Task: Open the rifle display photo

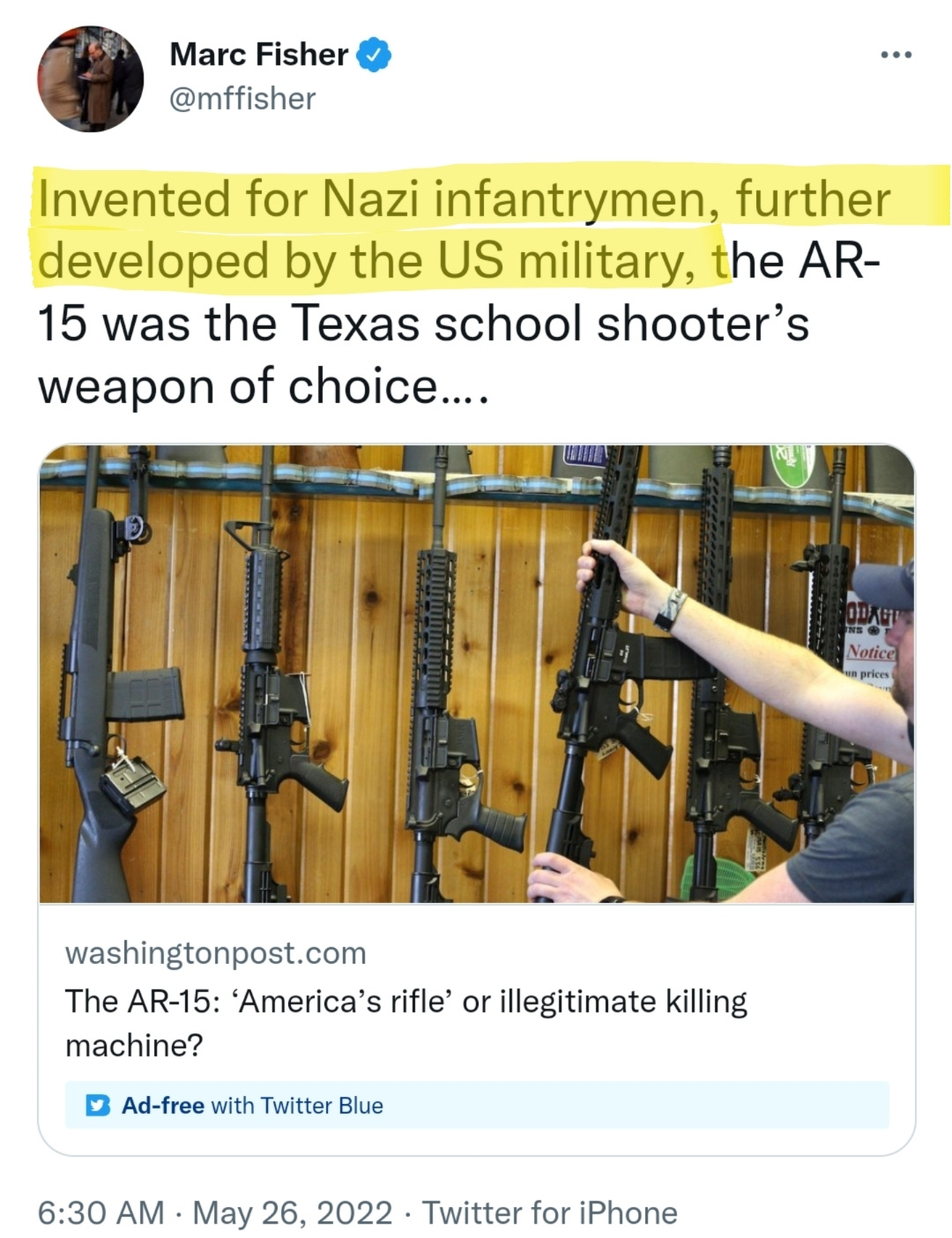Action: point(476,674)
